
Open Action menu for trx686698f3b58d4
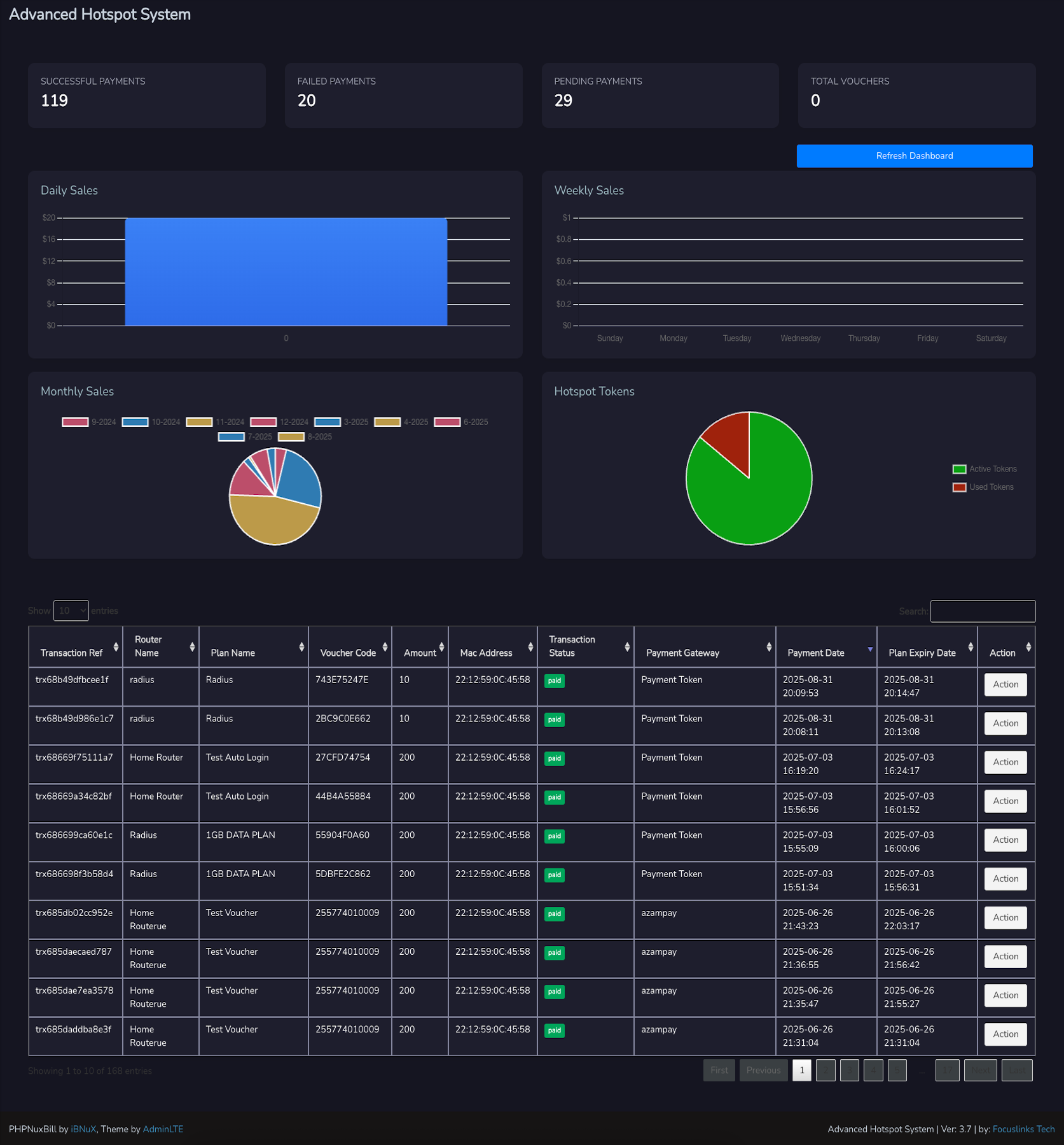tap(1005, 878)
